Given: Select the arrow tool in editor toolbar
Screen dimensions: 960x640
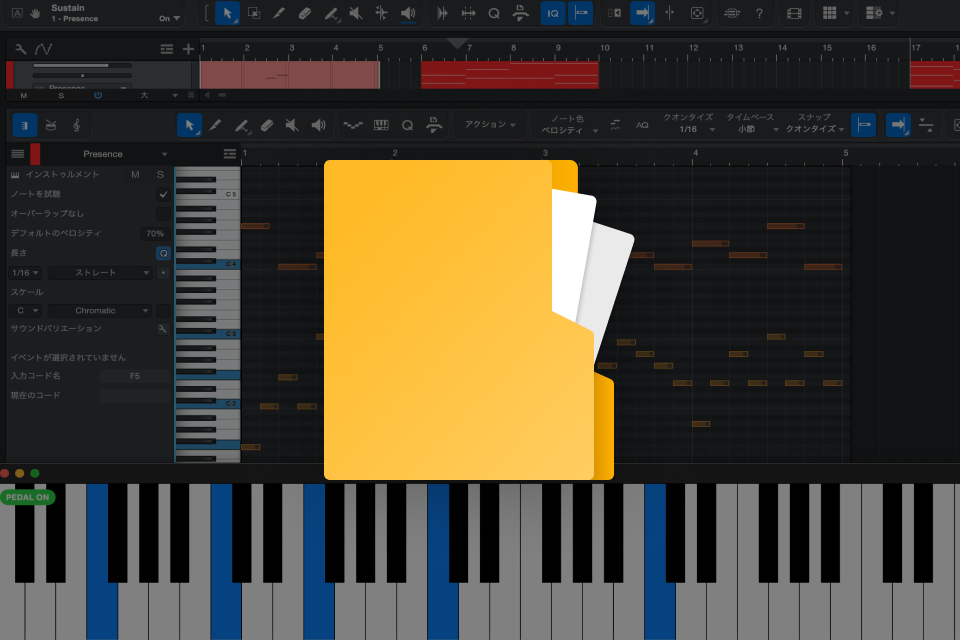Looking at the screenshot, I should [x=189, y=126].
